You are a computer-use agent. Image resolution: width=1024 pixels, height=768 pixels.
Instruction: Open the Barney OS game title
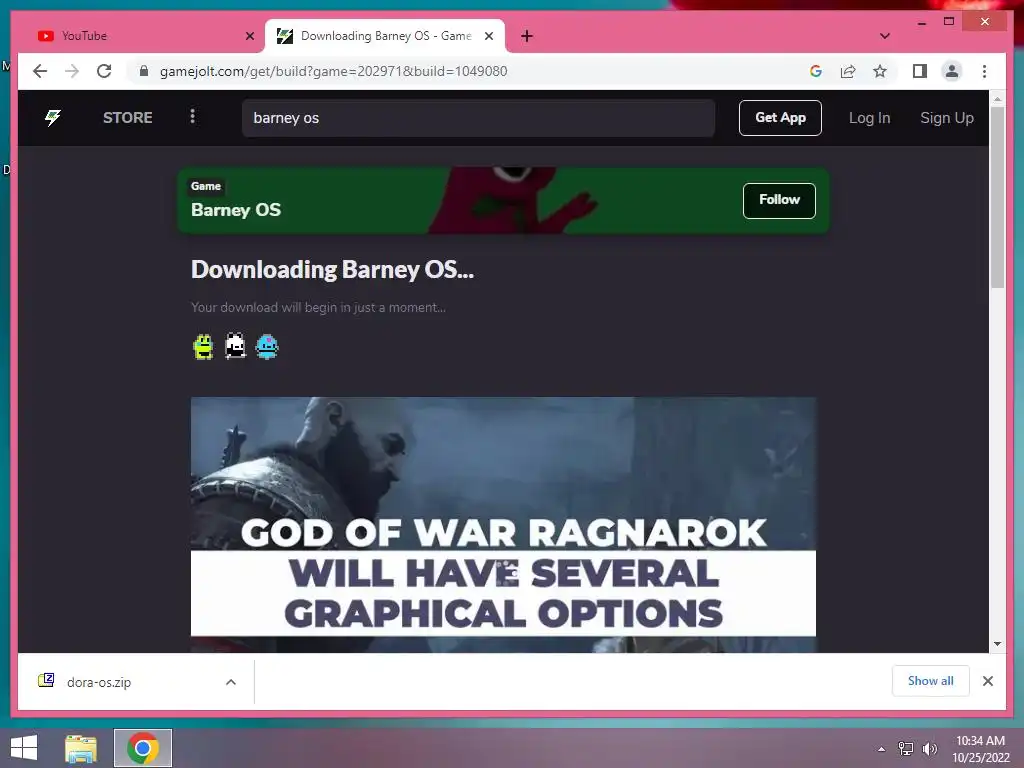236,210
